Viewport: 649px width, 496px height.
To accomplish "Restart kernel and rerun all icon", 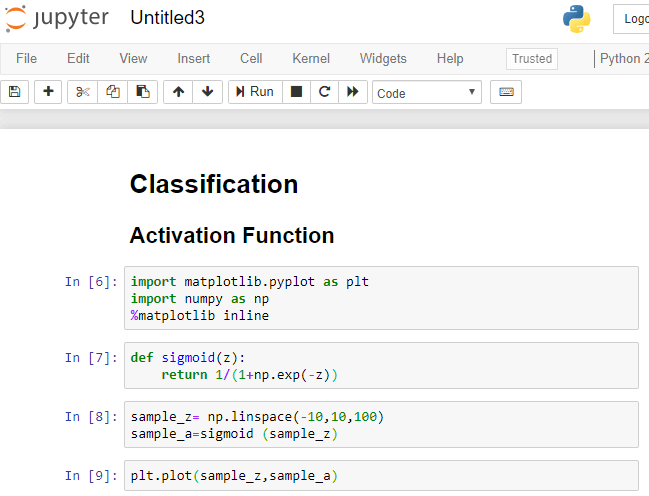I will [352, 92].
